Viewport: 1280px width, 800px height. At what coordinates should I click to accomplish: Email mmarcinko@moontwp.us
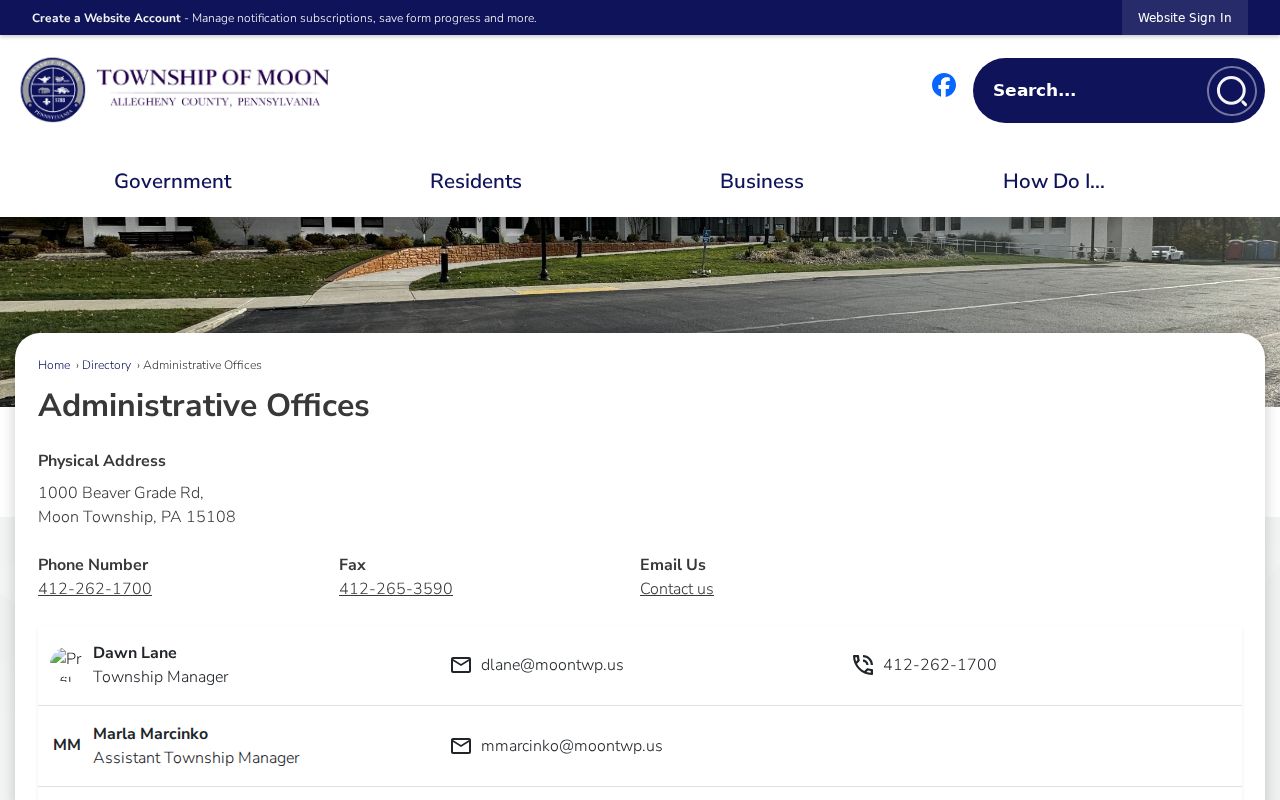pyautogui.click(x=572, y=746)
